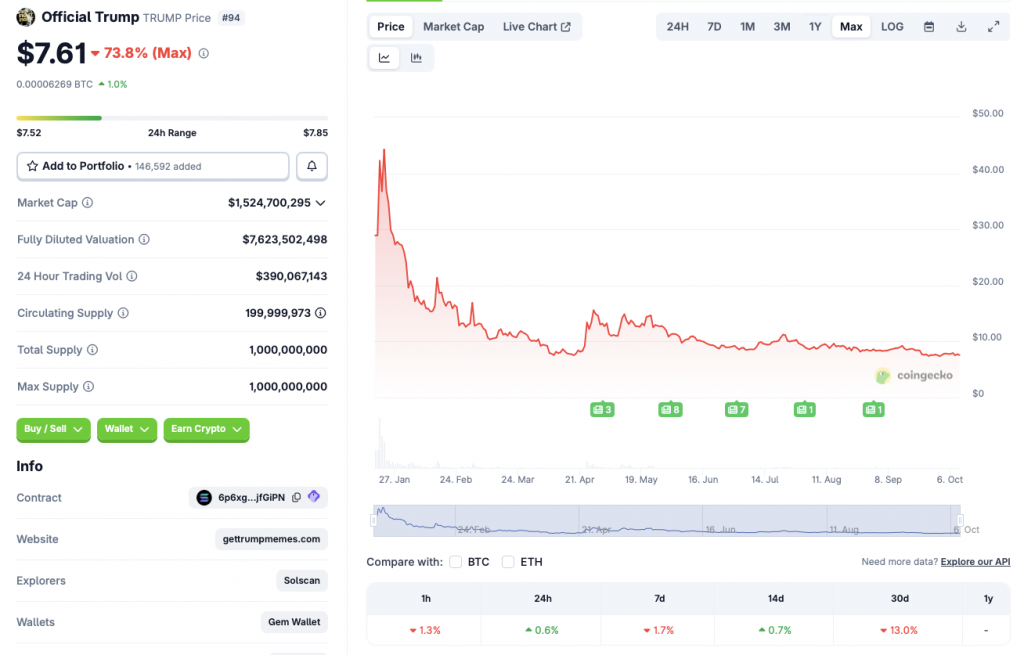Viewport: 1024px width, 655px height.
Task: Switch to the Market Cap tab
Action: click(x=453, y=27)
